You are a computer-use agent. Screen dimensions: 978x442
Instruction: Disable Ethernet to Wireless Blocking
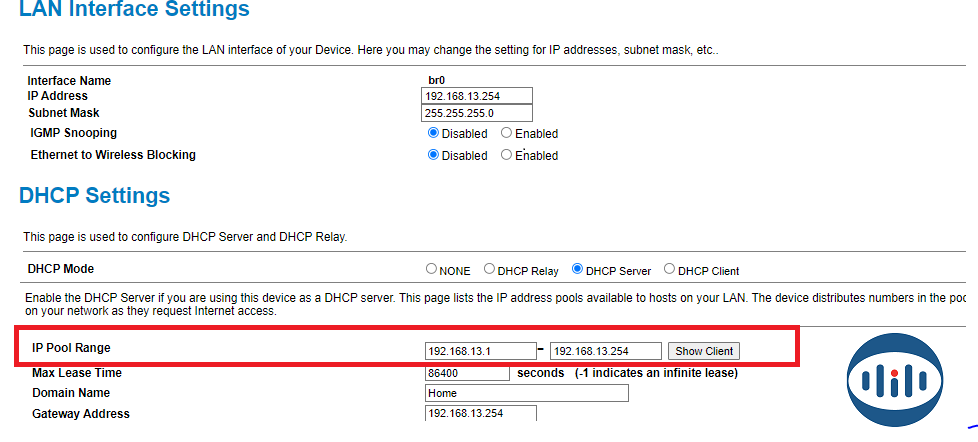click(x=433, y=155)
